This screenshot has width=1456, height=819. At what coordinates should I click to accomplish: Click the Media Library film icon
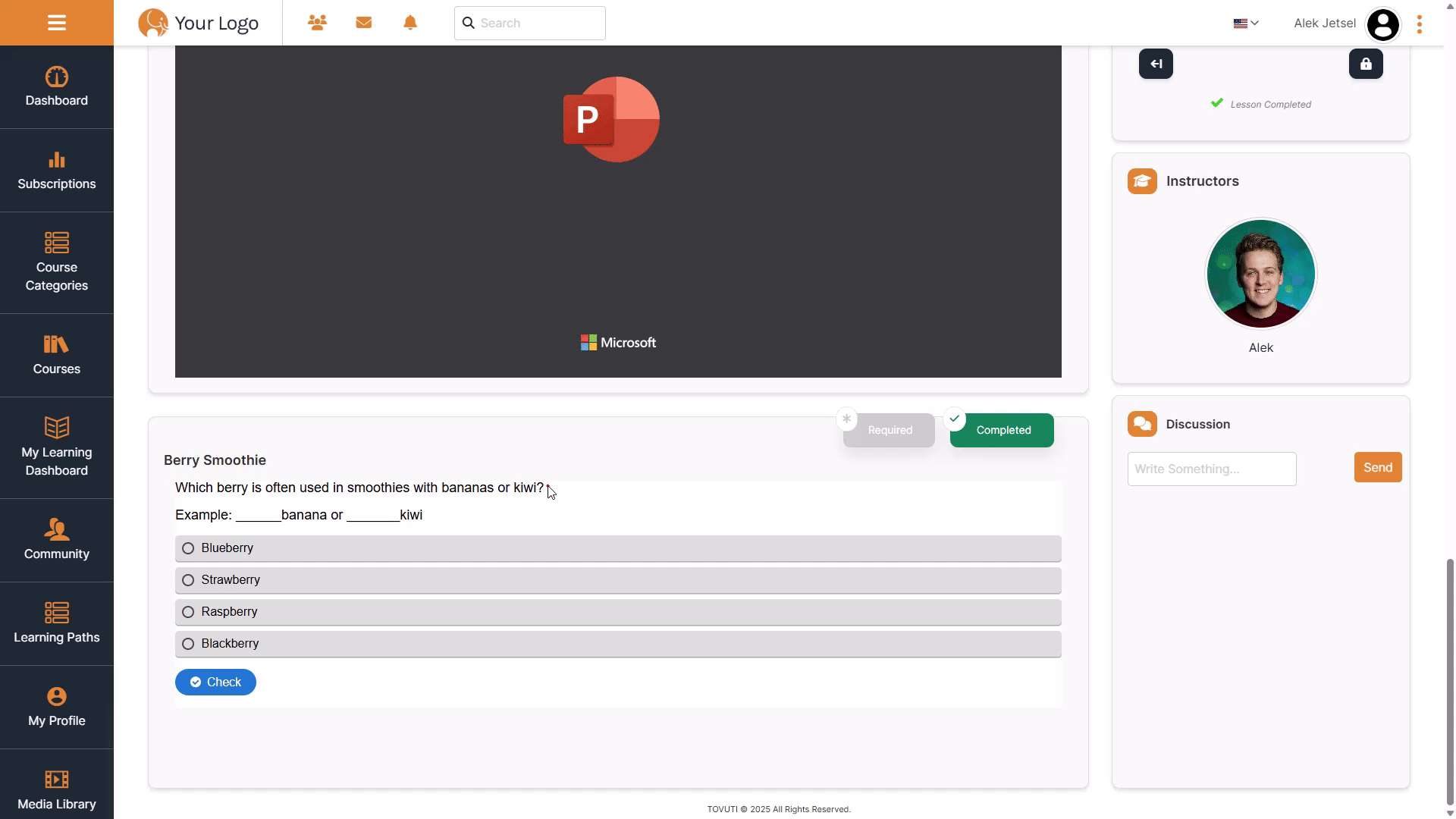click(x=57, y=779)
